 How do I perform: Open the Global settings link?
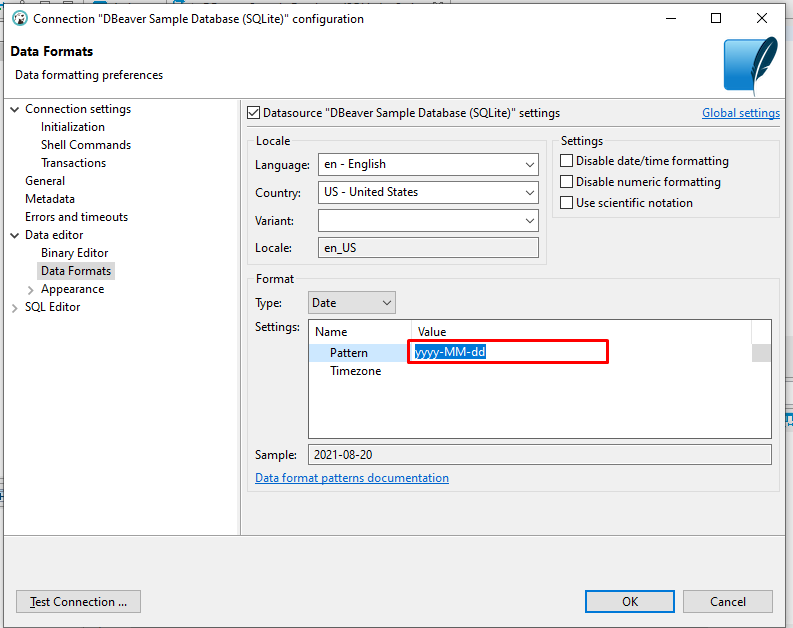tap(741, 113)
